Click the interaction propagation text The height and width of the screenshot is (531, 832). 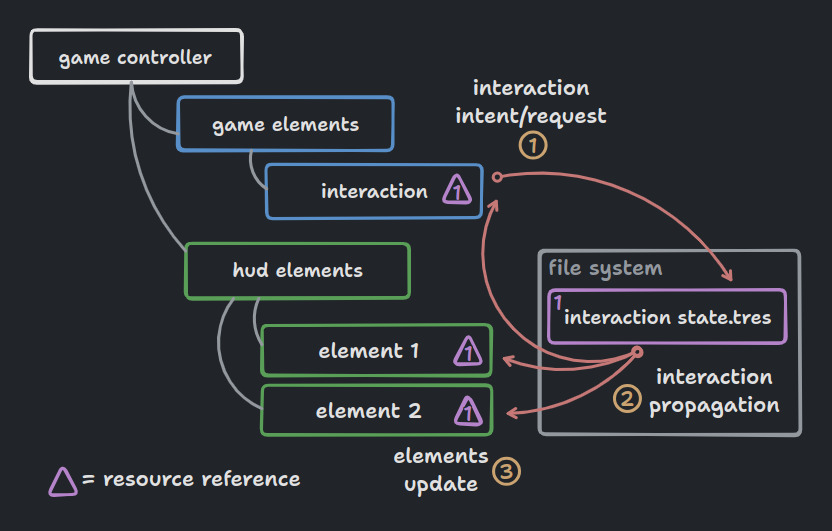(714, 391)
